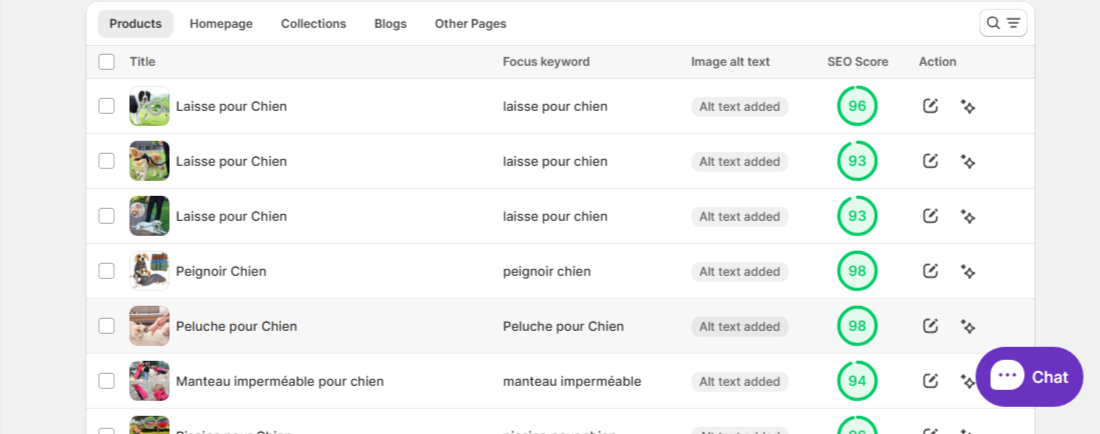
Task: Click AI sparkle icon for Peignoir Chien
Action: coord(967,271)
